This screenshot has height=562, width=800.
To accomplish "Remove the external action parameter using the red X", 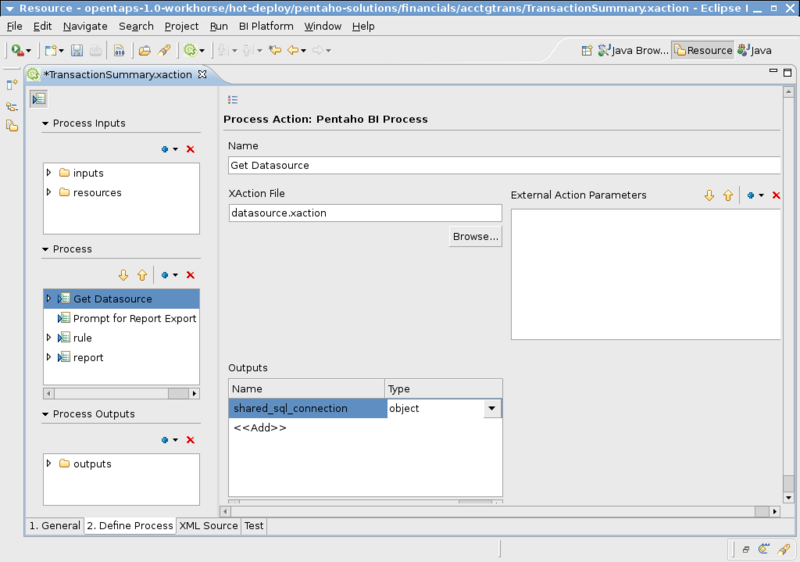I will (x=776, y=195).
